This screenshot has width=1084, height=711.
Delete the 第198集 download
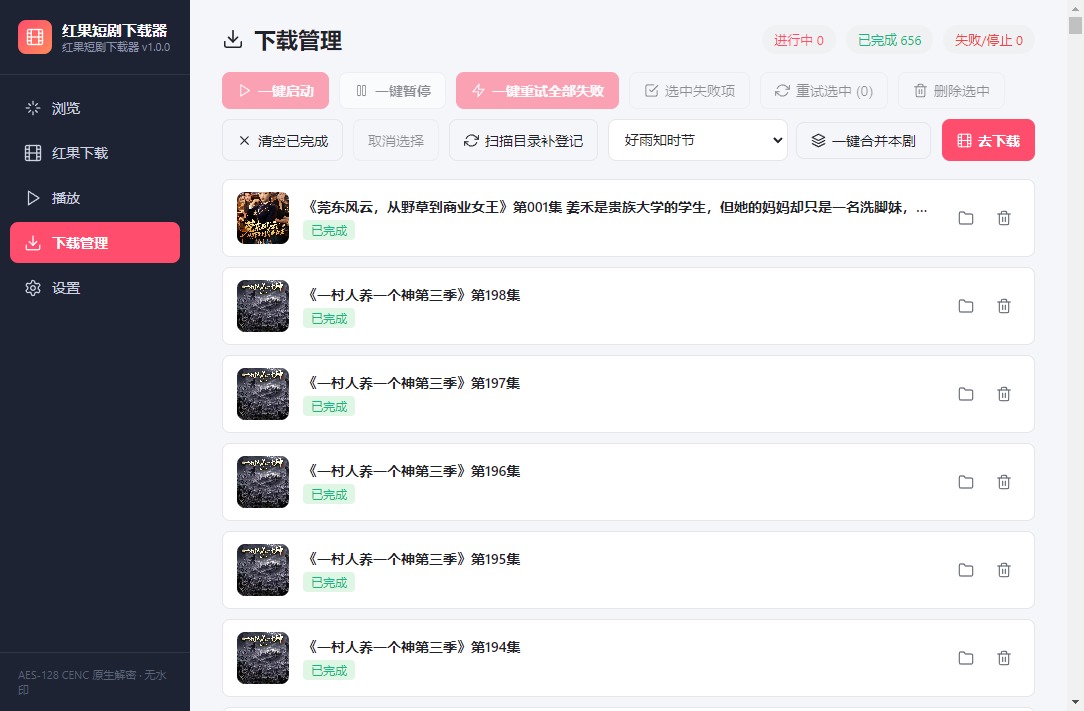coord(1004,306)
